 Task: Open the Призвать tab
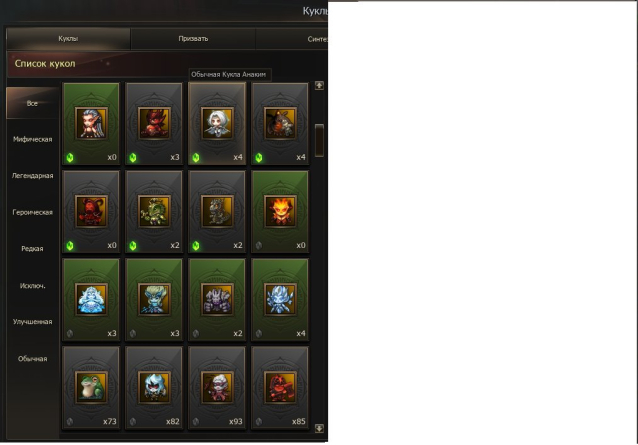(193, 39)
